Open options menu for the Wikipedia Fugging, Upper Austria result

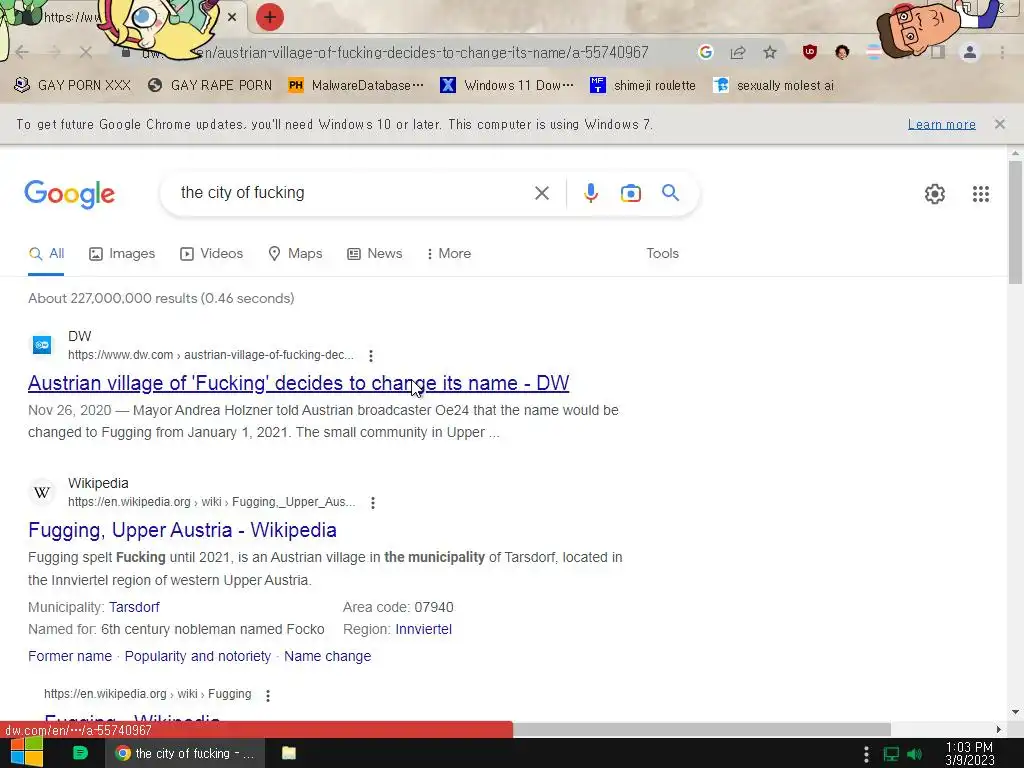coord(373,503)
